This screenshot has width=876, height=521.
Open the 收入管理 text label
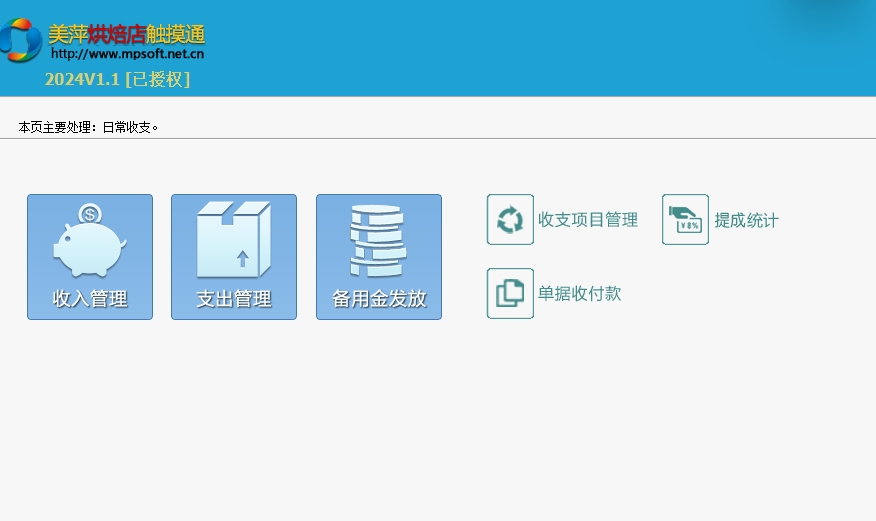click(89, 299)
